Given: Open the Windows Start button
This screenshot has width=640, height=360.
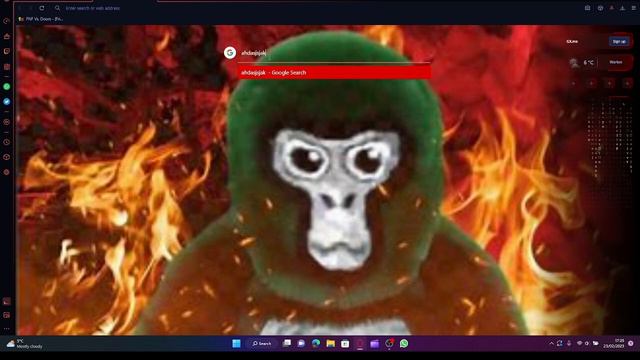Looking at the screenshot, I should [236, 344].
